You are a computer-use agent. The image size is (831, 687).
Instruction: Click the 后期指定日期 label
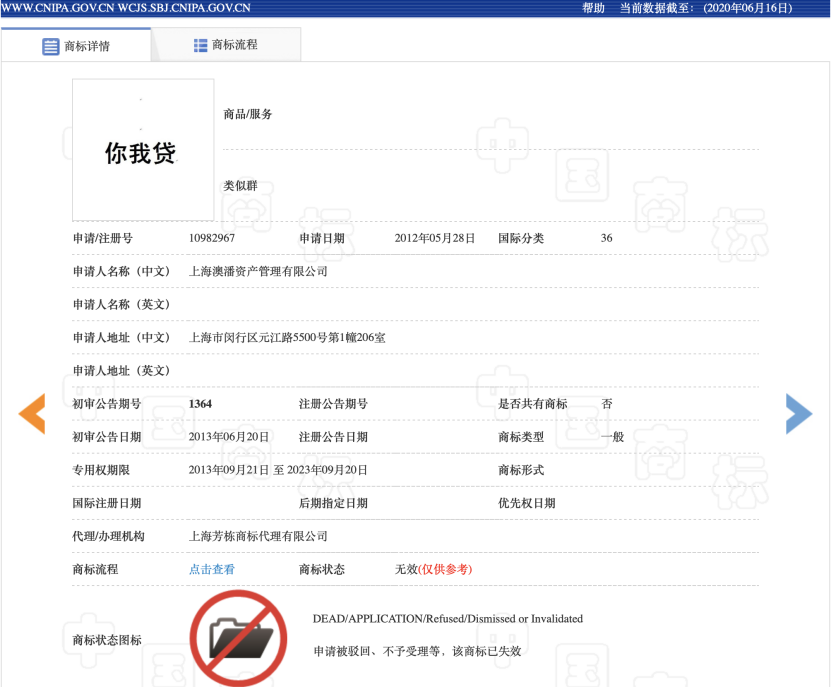pyautogui.click(x=333, y=503)
